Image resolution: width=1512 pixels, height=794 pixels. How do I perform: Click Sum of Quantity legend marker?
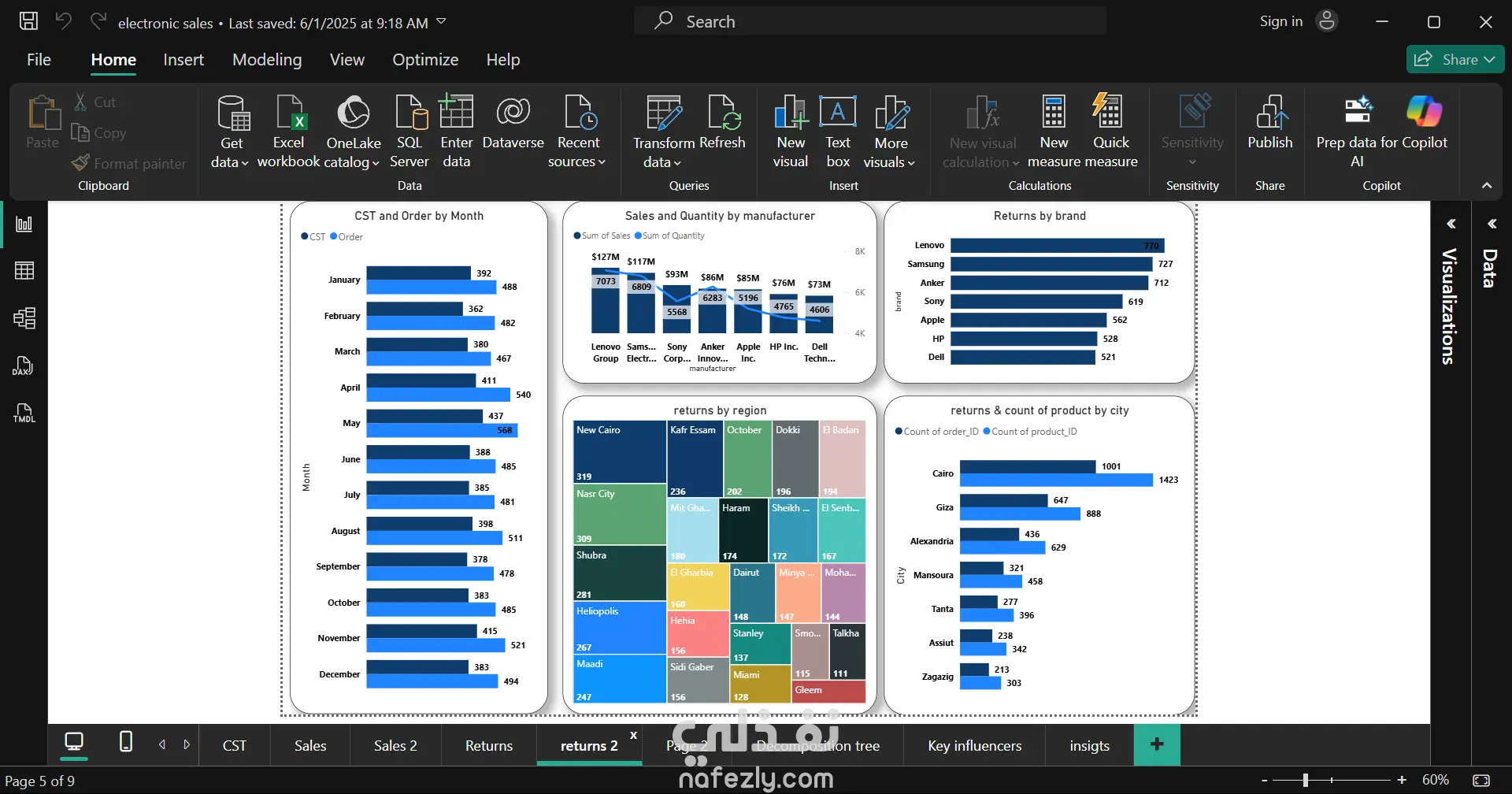(x=639, y=236)
